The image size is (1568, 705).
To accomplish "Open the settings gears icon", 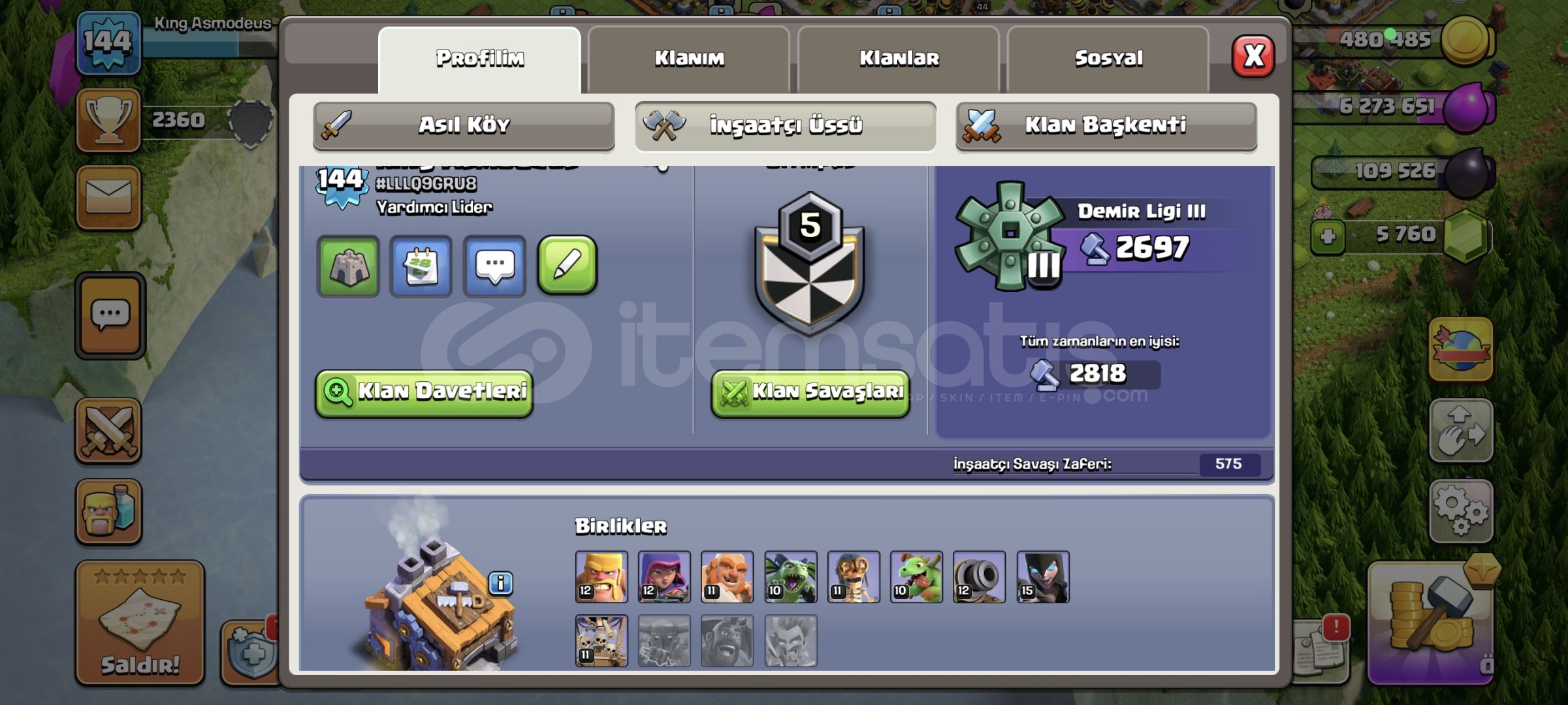I will point(1461,512).
